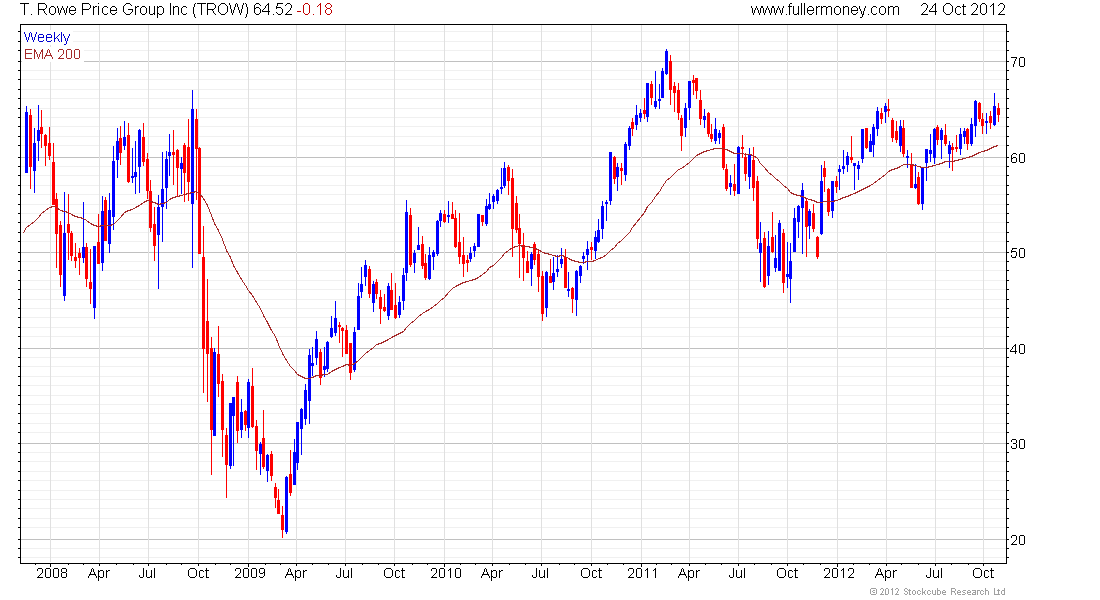The height and width of the screenshot is (600, 1100).
Task: Click the final 'Oct' label of 2012
Action: 984,573
